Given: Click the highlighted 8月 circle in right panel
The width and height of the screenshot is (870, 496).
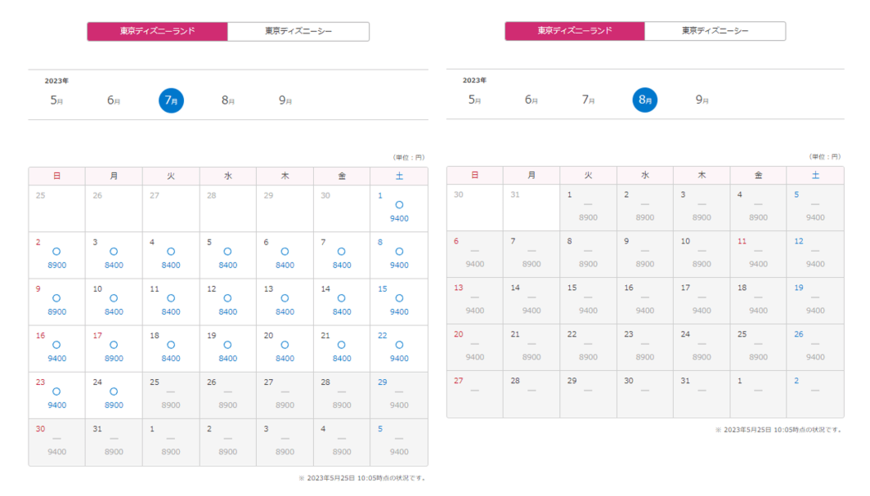Looking at the screenshot, I should click(x=645, y=100).
